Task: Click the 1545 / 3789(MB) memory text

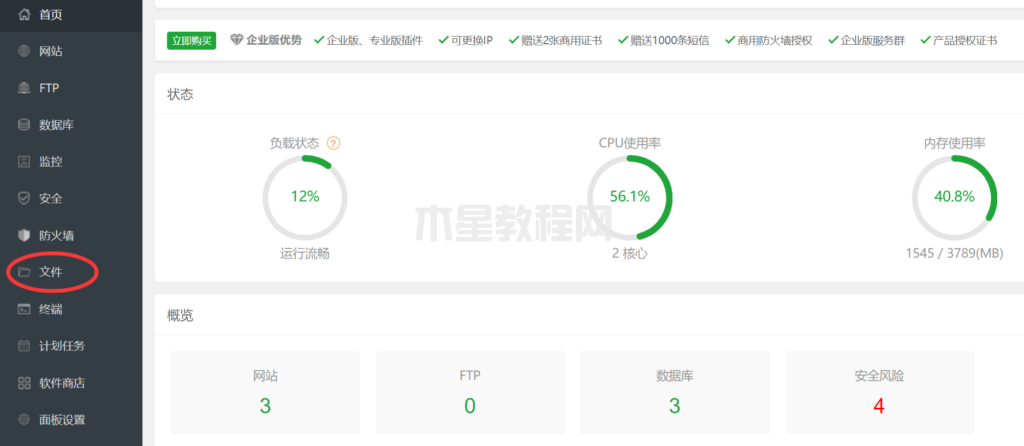Action: [954, 254]
